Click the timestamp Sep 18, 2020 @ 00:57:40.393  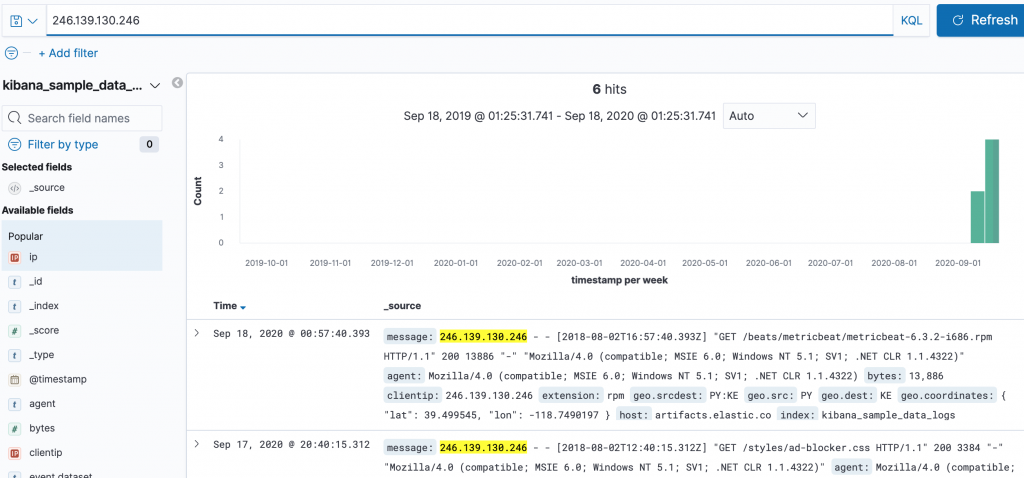tap(291, 334)
